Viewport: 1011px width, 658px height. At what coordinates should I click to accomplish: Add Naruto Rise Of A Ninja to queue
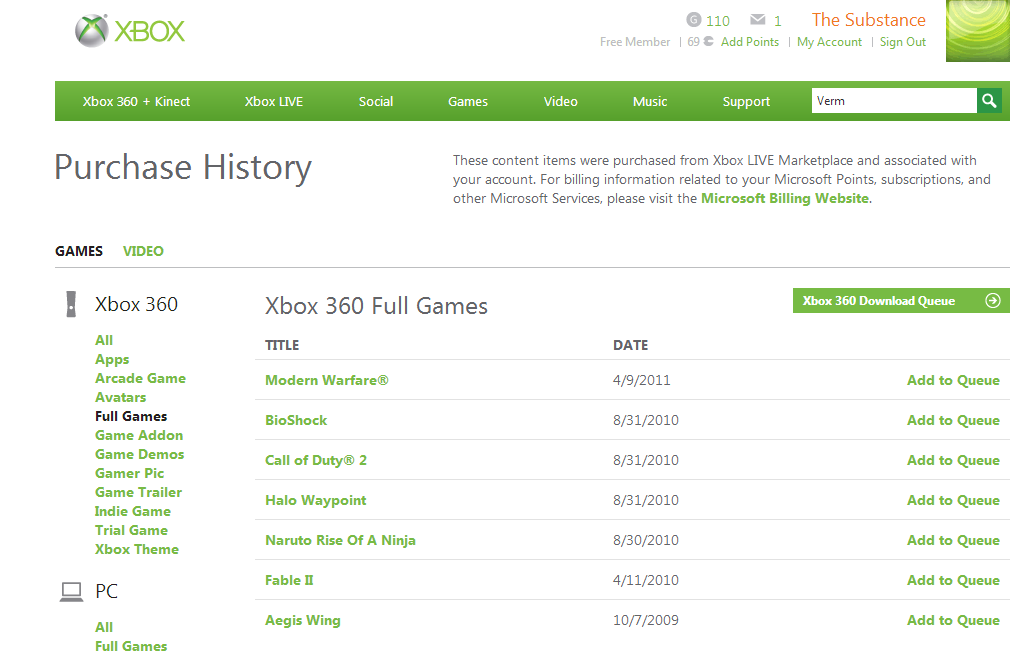tap(953, 540)
